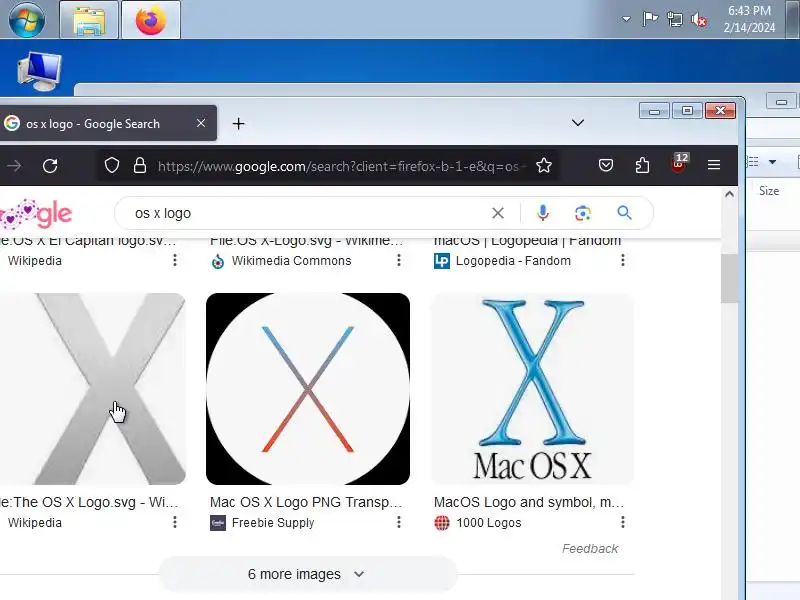800x600 pixels.
Task: Open the colorful X circle logo thumbnail
Action: click(308, 389)
